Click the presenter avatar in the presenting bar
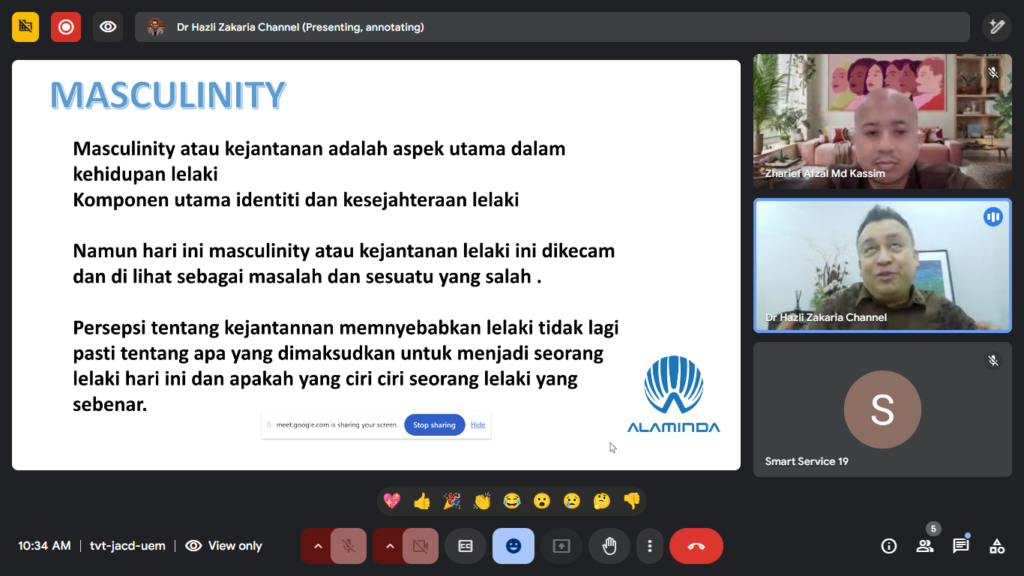 click(x=155, y=27)
